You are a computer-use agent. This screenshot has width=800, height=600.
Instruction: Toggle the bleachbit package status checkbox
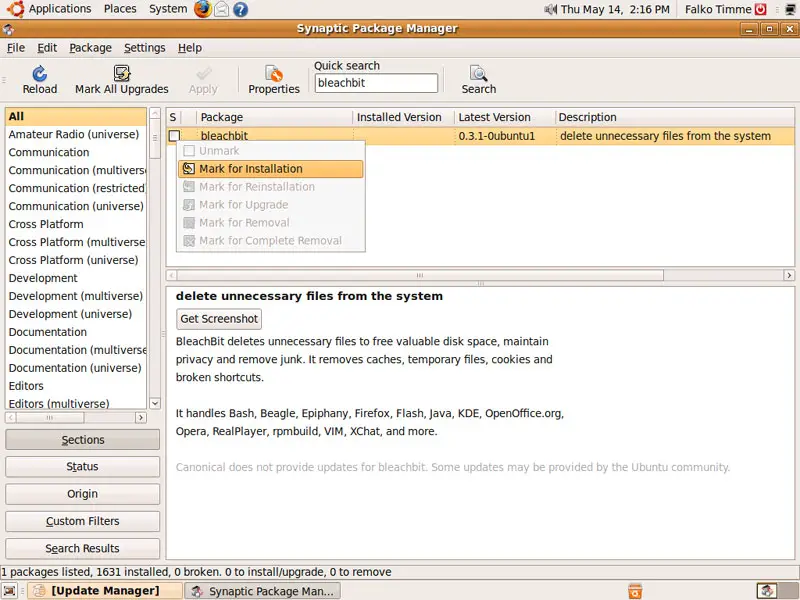point(174,136)
